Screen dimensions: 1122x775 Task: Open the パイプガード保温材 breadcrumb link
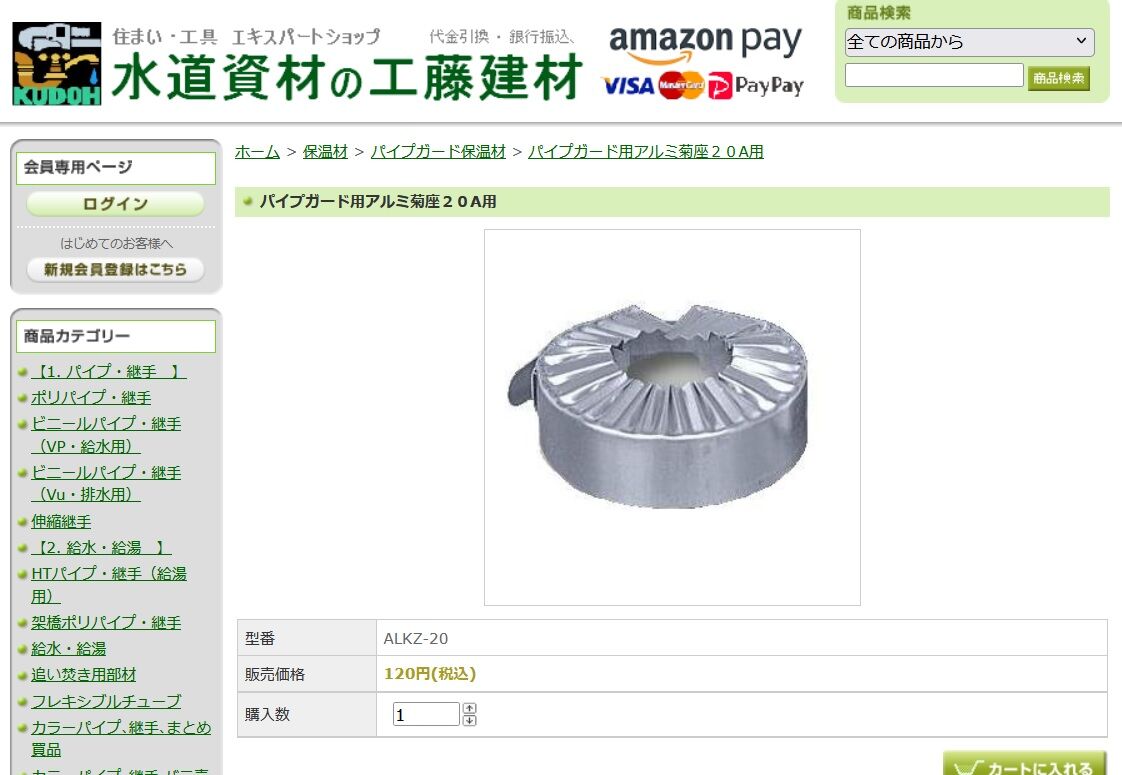[x=438, y=152]
